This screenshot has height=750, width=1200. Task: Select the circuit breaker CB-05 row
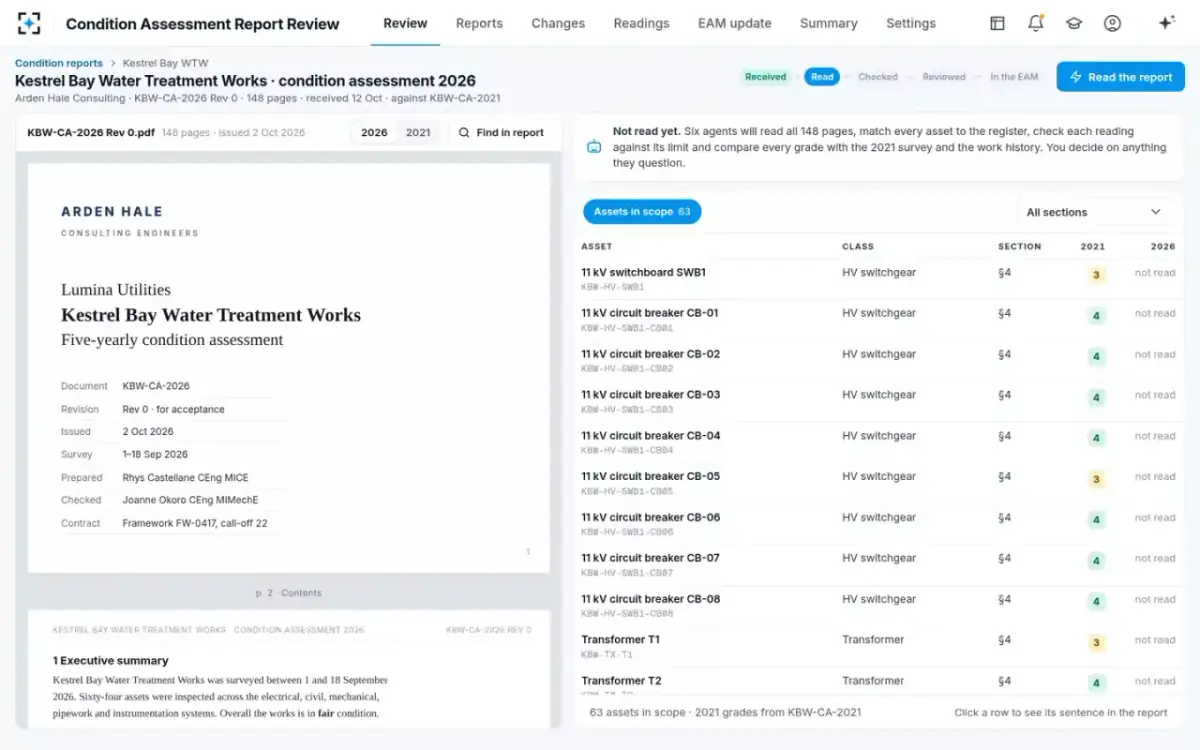(878, 483)
